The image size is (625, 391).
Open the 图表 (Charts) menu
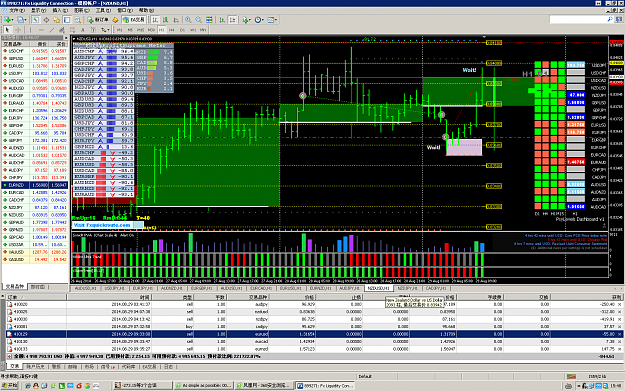pyautogui.click(x=81, y=10)
